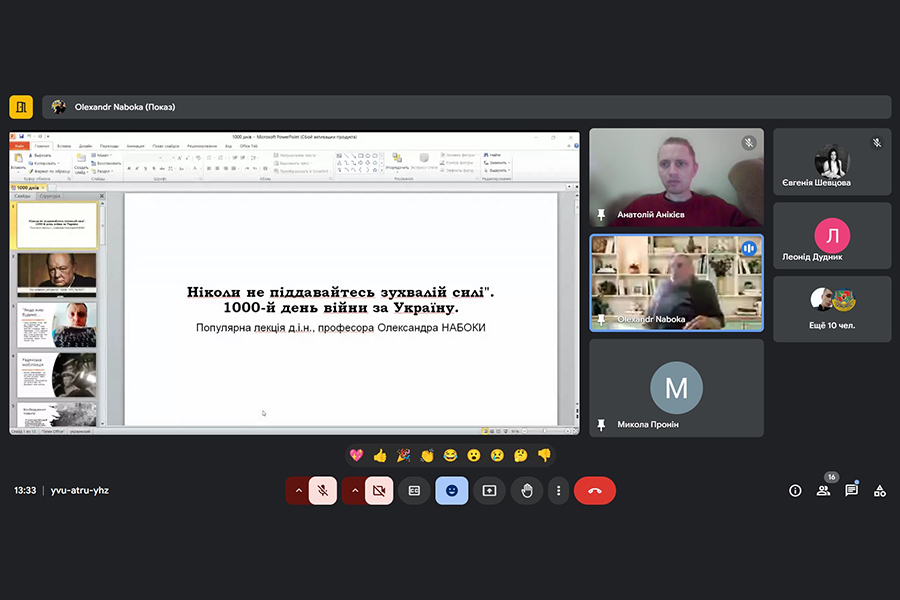Open more options three-dot menu
The width and height of the screenshot is (900, 600).
pos(558,491)
